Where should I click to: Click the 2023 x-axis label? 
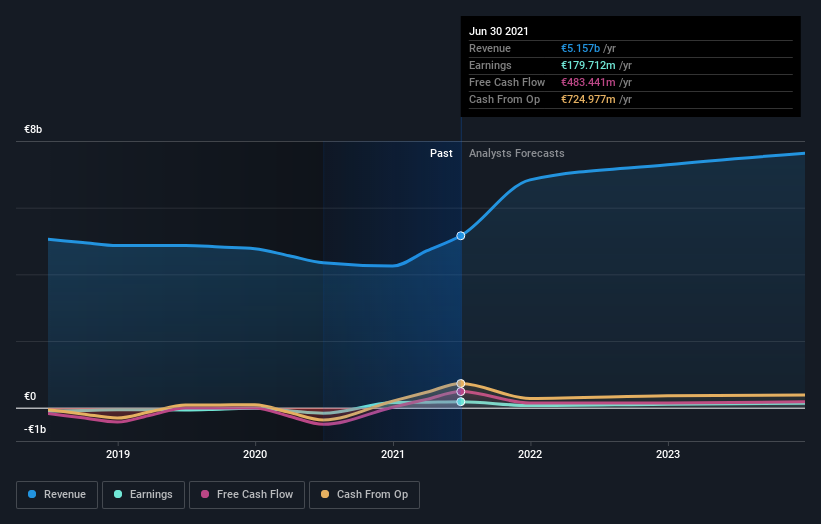point(668,454)
